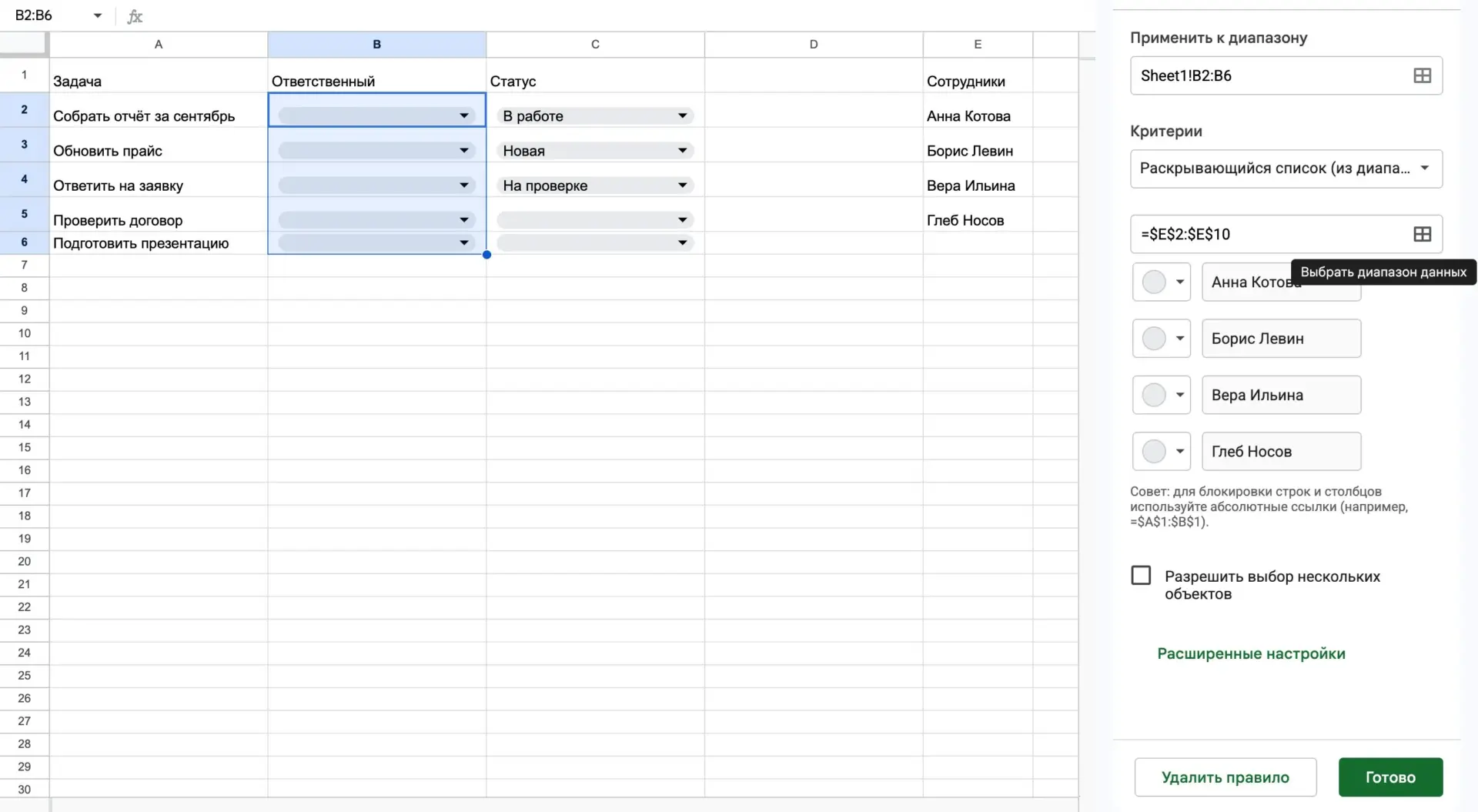Click the data range grid icon beside =$E$2:$E$10

[1422, 234]
